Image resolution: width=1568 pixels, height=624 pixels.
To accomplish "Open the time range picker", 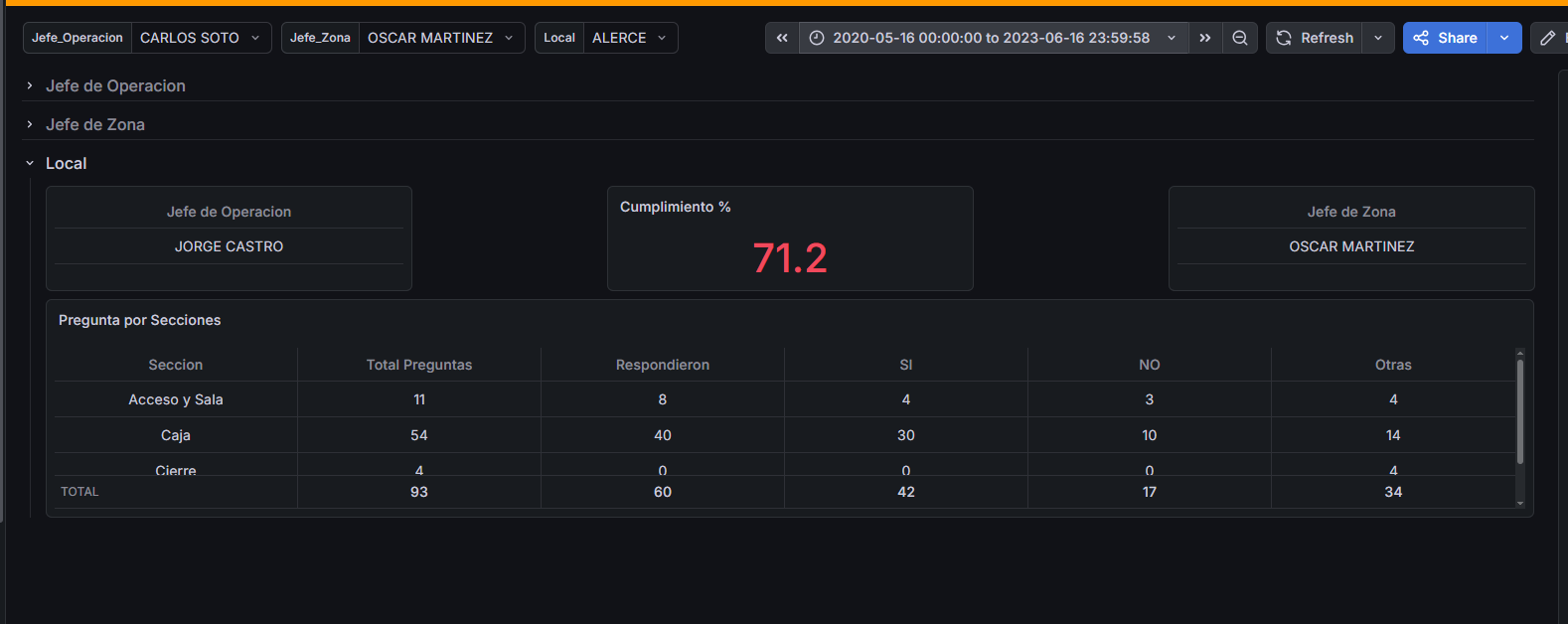I will point(993,38).
